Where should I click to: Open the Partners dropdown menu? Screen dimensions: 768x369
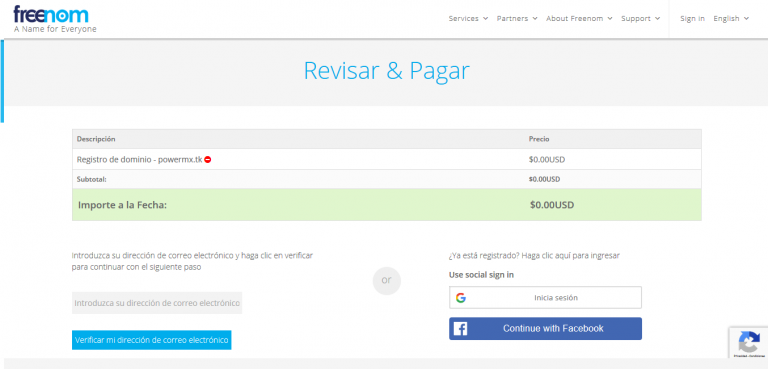(517, 18)
